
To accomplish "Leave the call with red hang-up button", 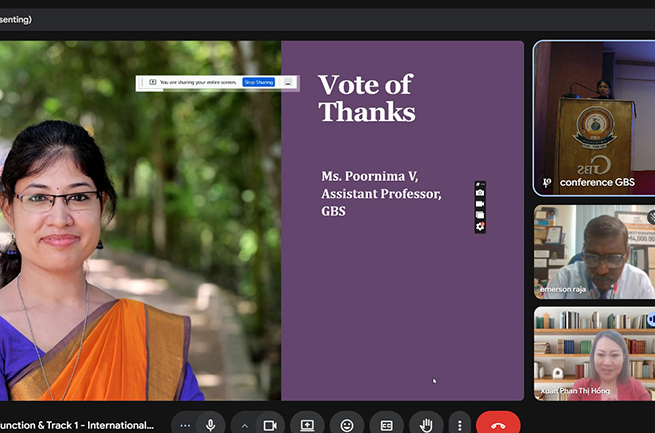I will pyautogui.click(x=498, y=425).
